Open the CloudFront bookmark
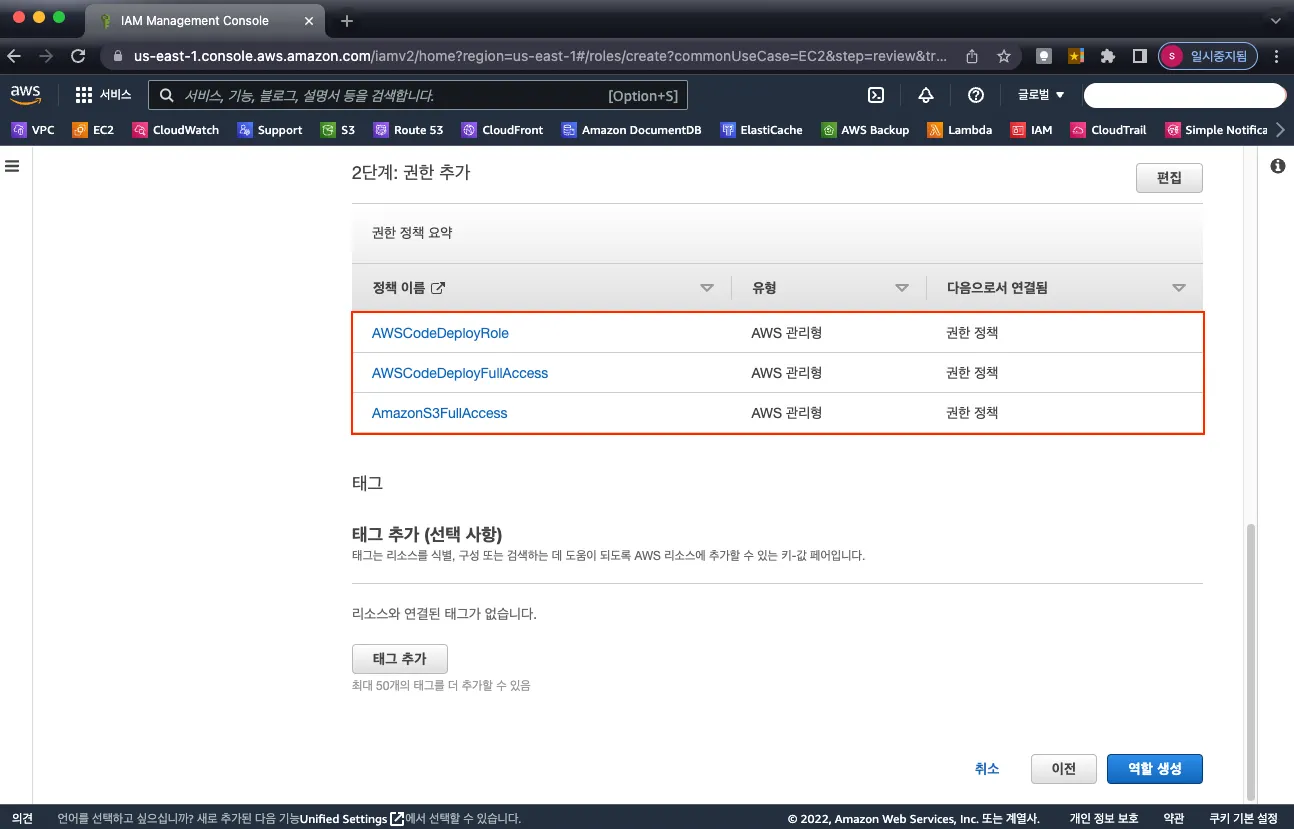This screenshot has width=1294, height=829. [x=502, y=130]
